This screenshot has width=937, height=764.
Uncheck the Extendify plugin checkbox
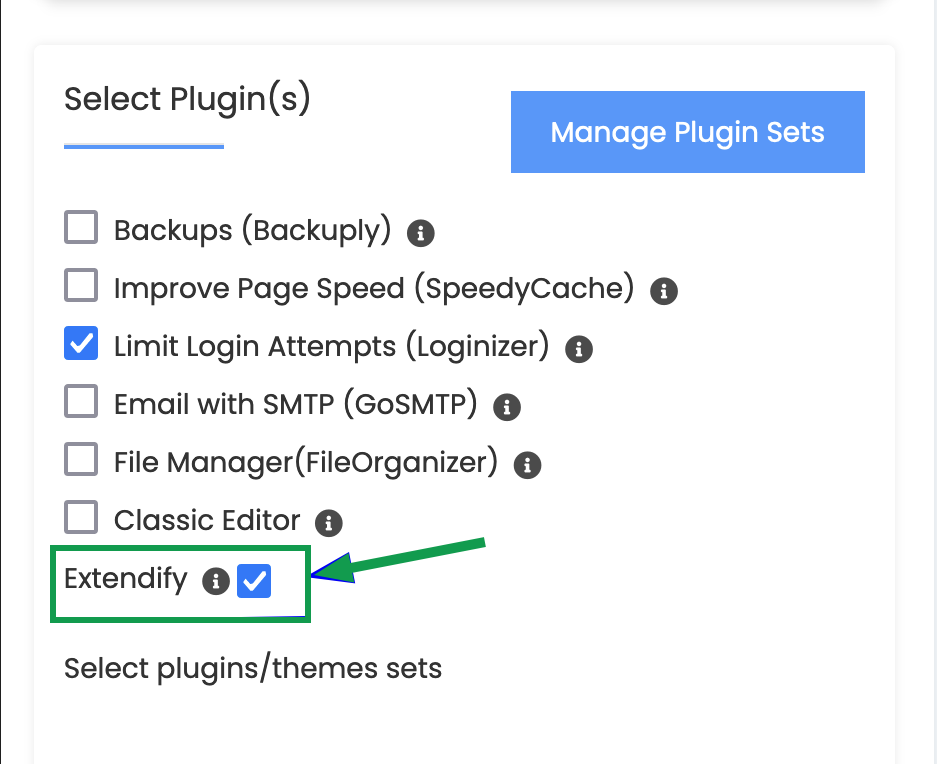[254, 581]
